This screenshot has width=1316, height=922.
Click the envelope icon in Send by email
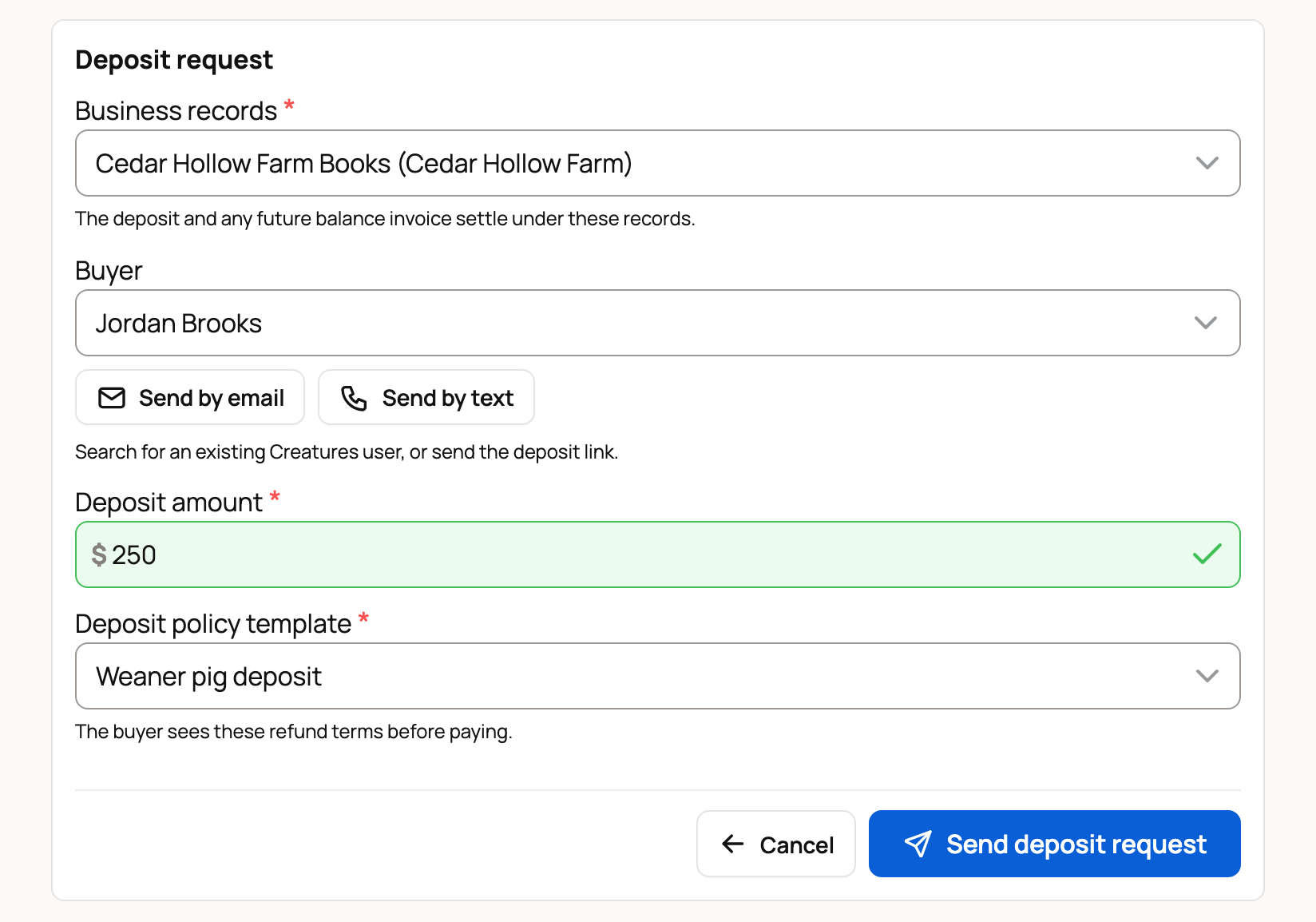(112, 398)
